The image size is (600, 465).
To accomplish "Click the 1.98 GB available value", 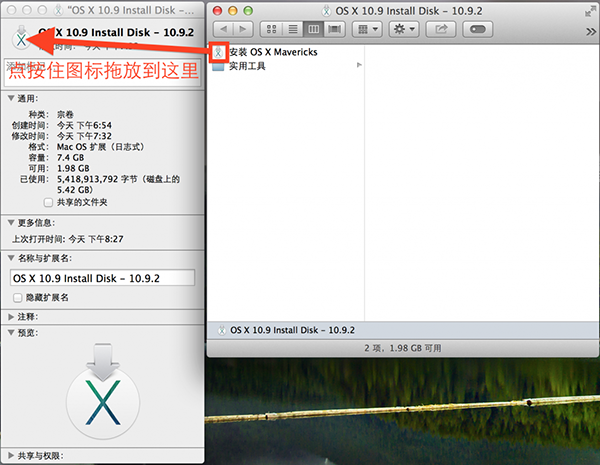I will tap(73, 168).
